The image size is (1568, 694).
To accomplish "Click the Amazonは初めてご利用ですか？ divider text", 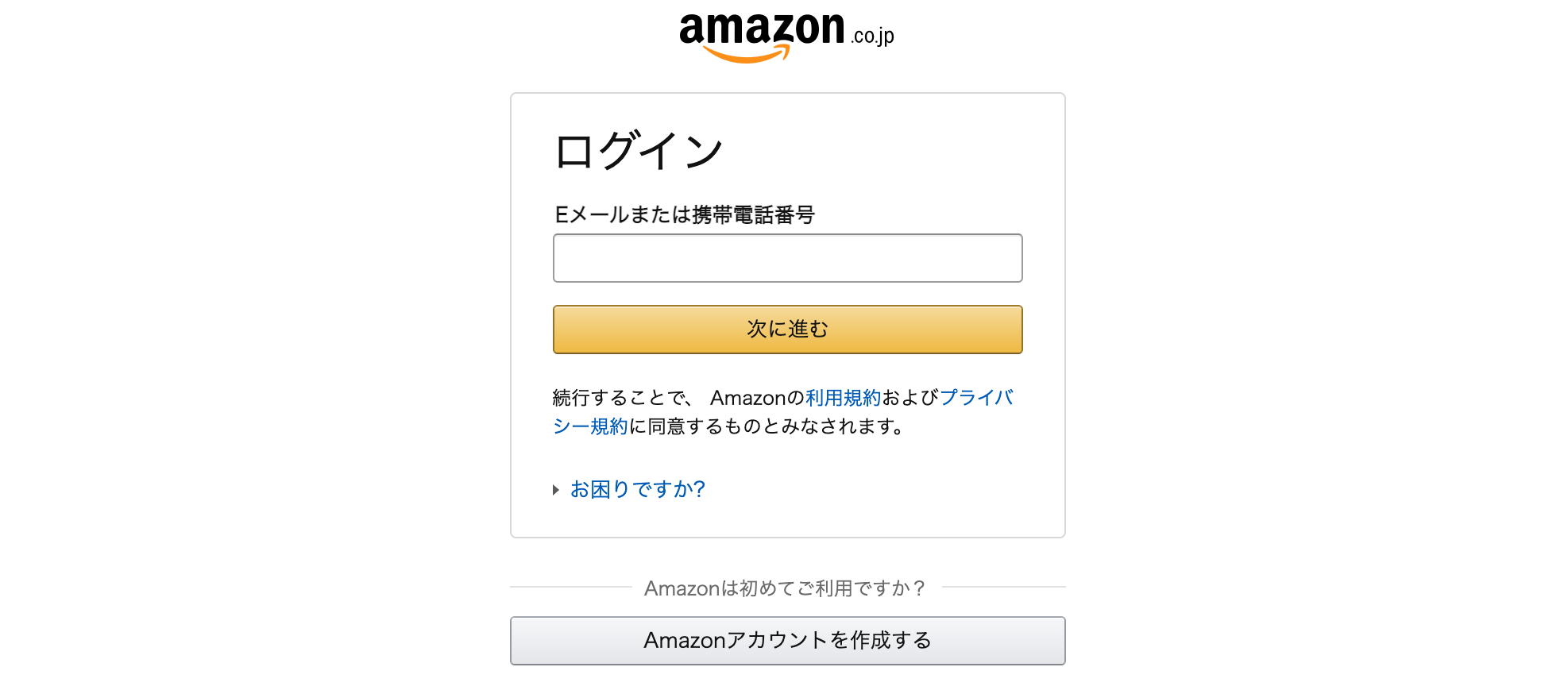I will coord(785,588).
